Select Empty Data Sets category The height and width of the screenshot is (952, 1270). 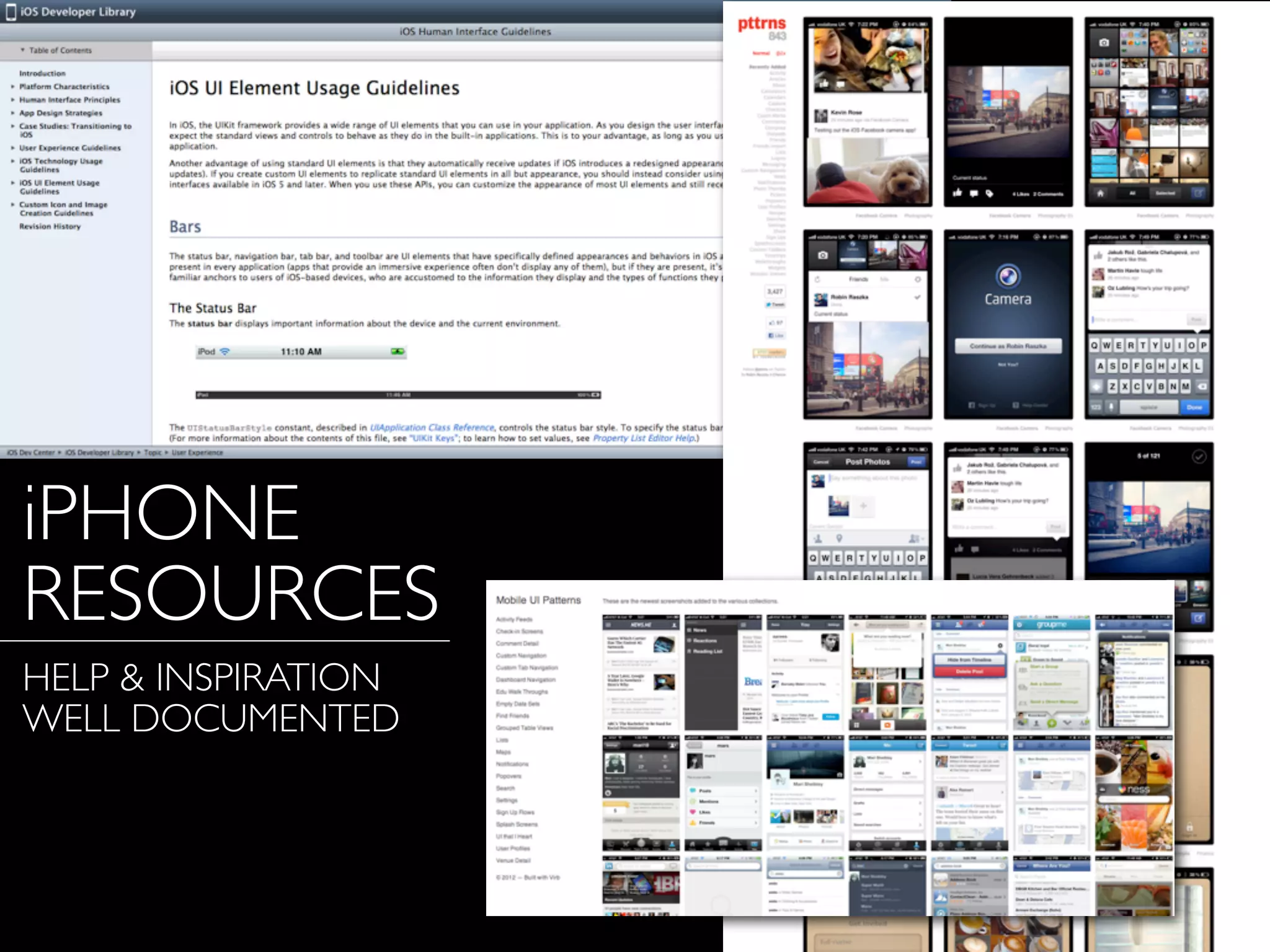(x=518, y=704)
